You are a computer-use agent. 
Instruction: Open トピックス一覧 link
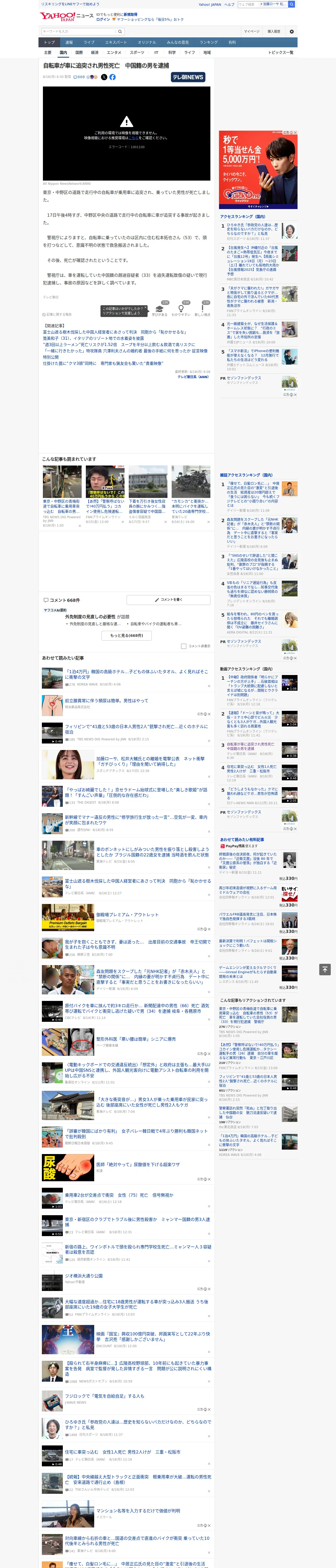281,52
